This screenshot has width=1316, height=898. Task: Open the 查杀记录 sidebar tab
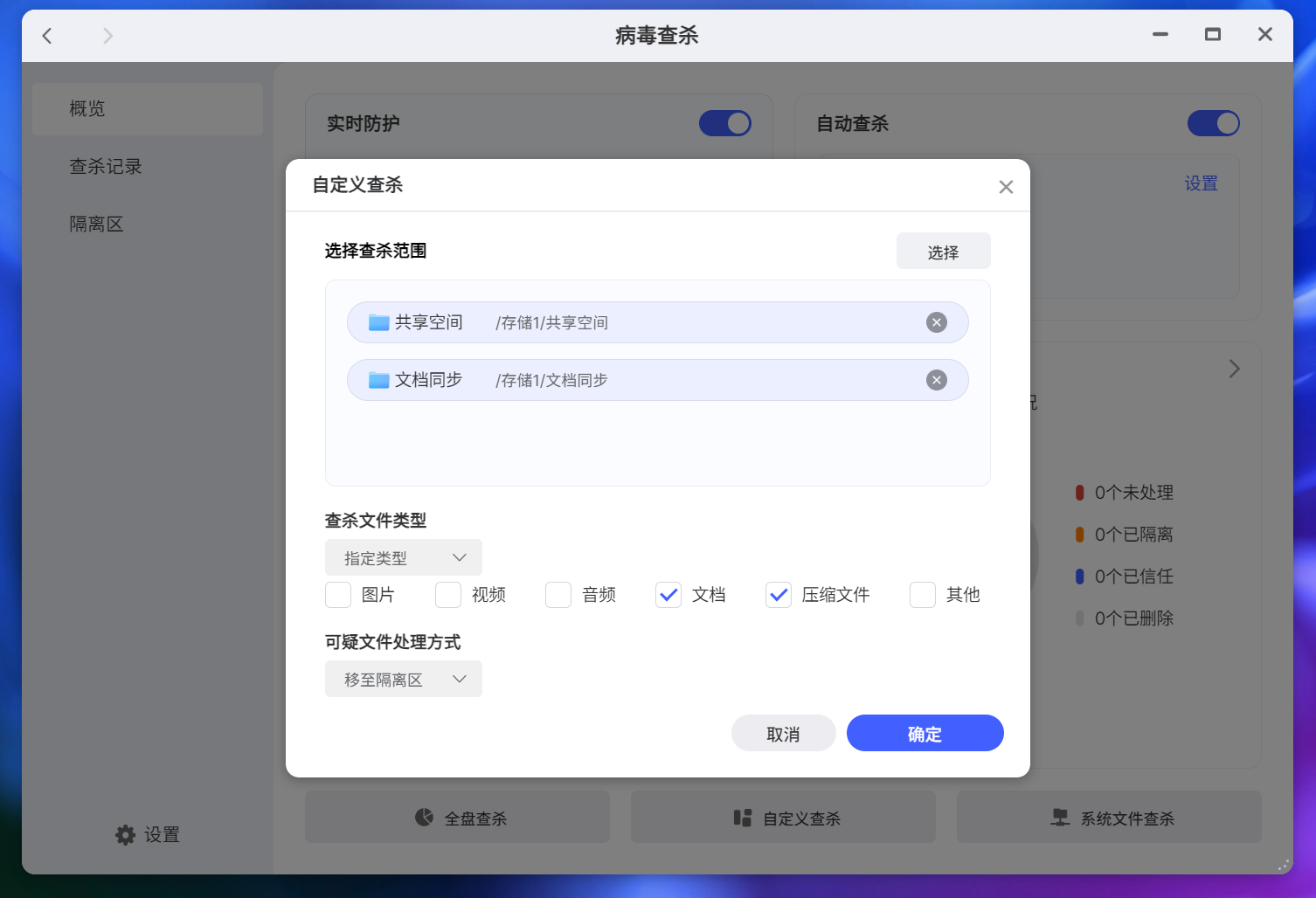[x=148, y=167]
